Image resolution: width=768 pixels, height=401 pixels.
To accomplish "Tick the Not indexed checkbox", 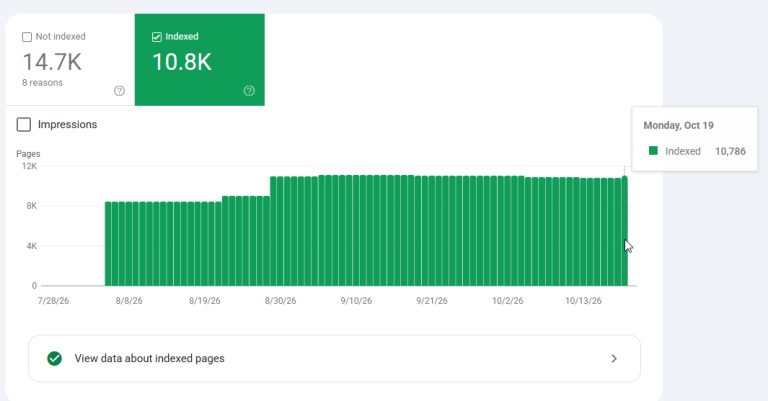I will 27,37.
